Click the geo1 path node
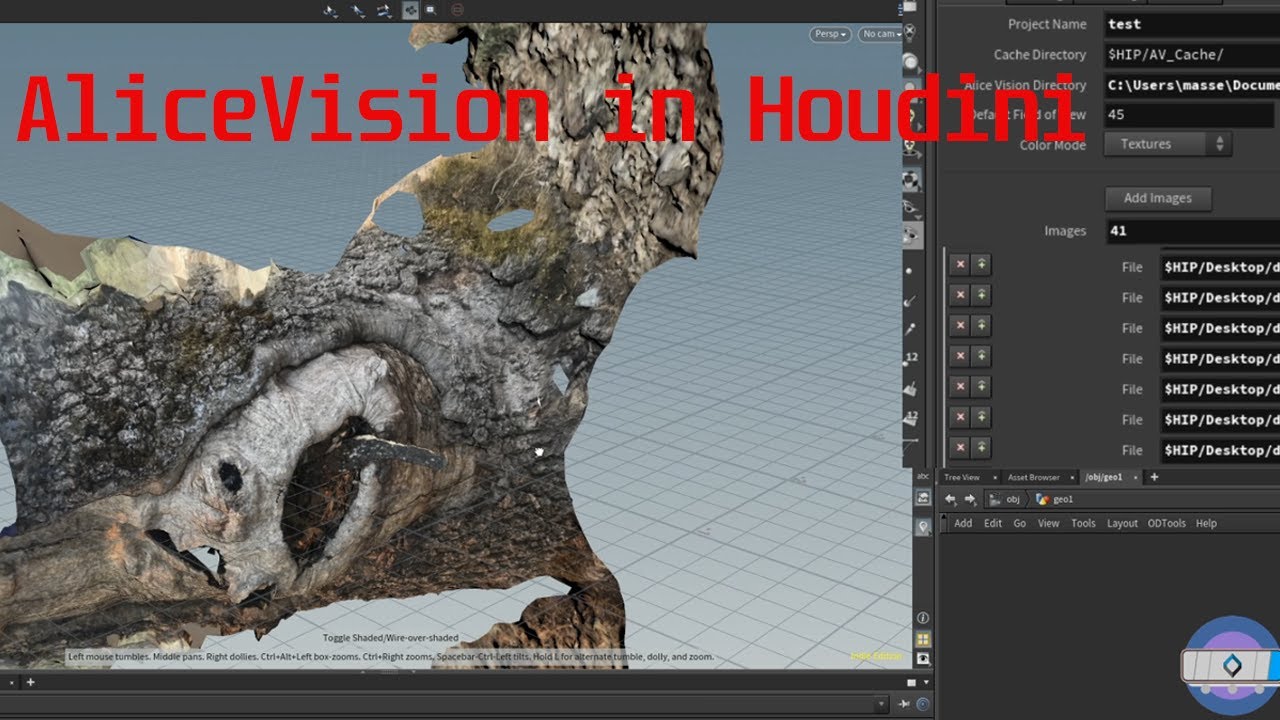1280x720 pixels. 1055,499
